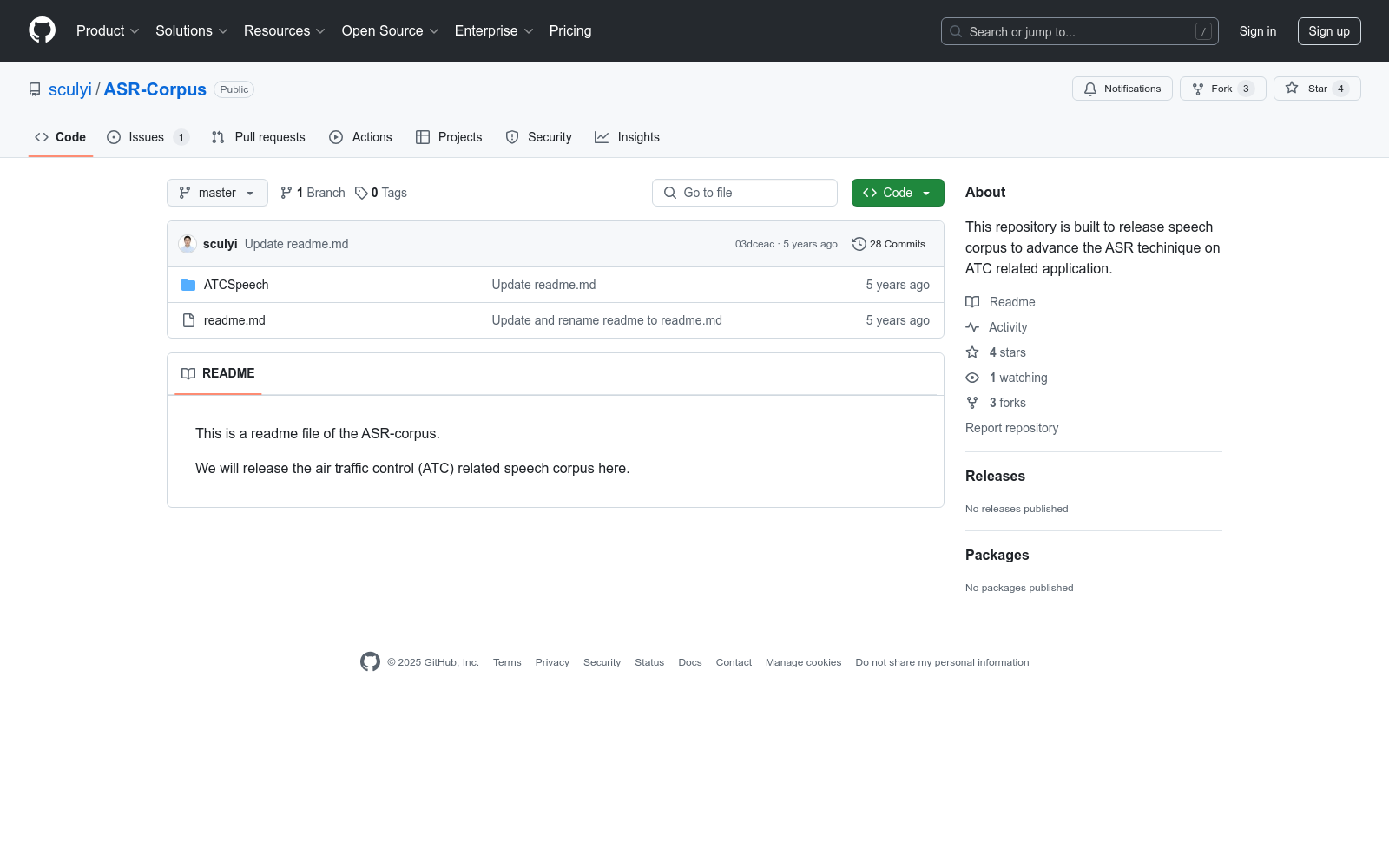Screen dimensions: 1389x868
Task: Open the commit message 'Update readme.md' beside sculyi
Action: [x=296, y=244]
